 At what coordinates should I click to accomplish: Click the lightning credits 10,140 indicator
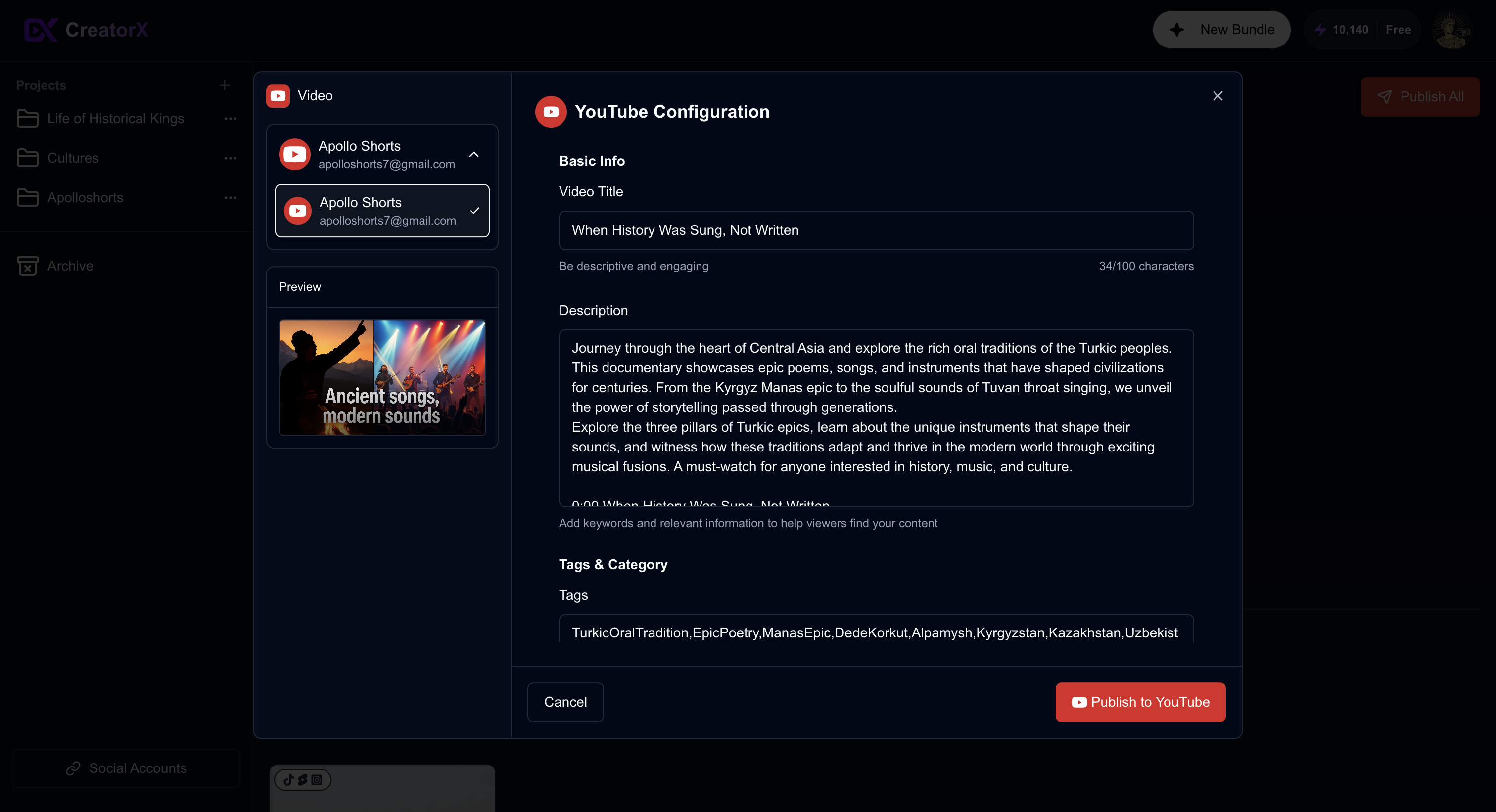[1342, 30]
